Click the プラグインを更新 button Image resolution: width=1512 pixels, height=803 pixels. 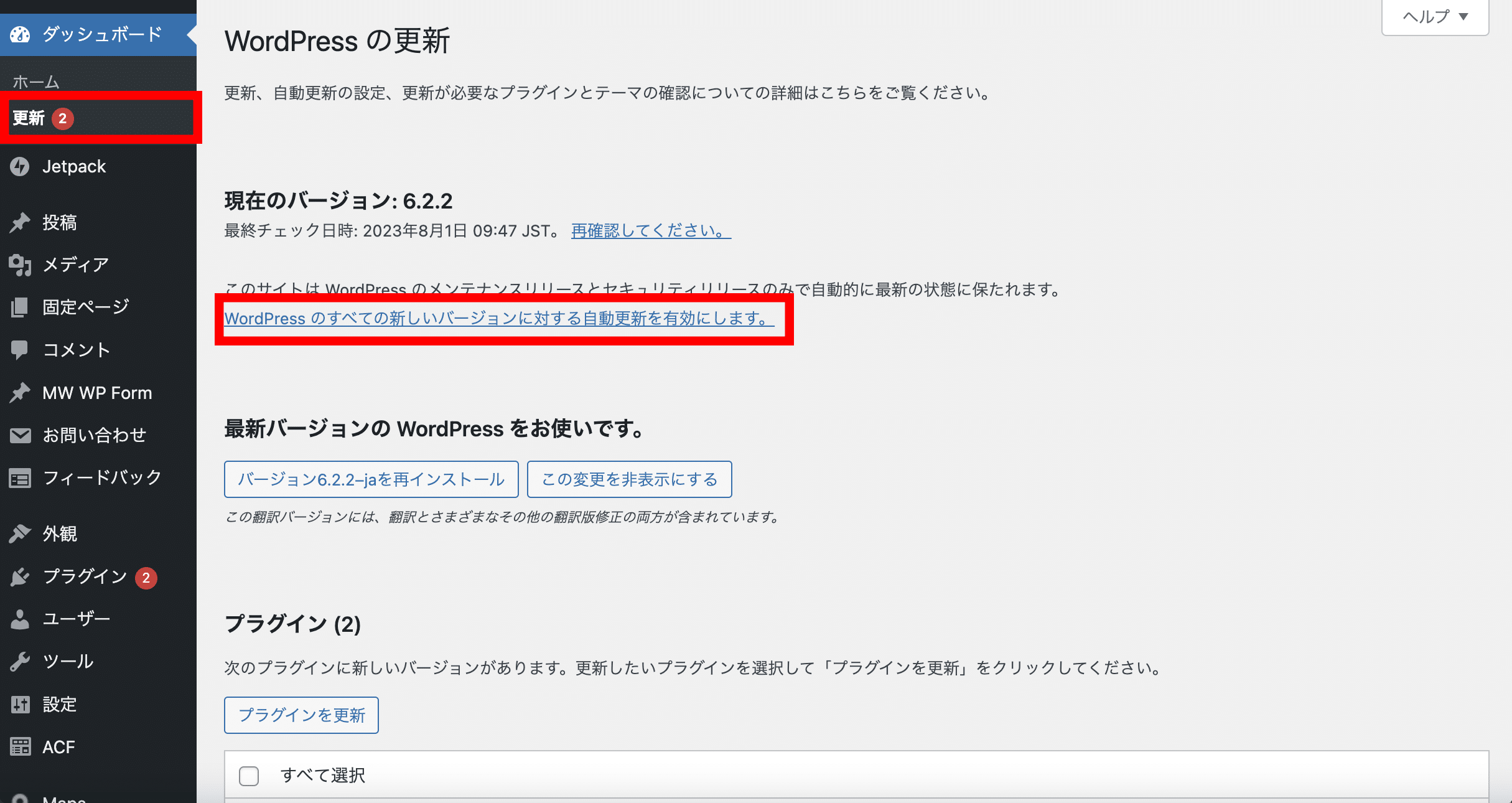click(301, 715)
